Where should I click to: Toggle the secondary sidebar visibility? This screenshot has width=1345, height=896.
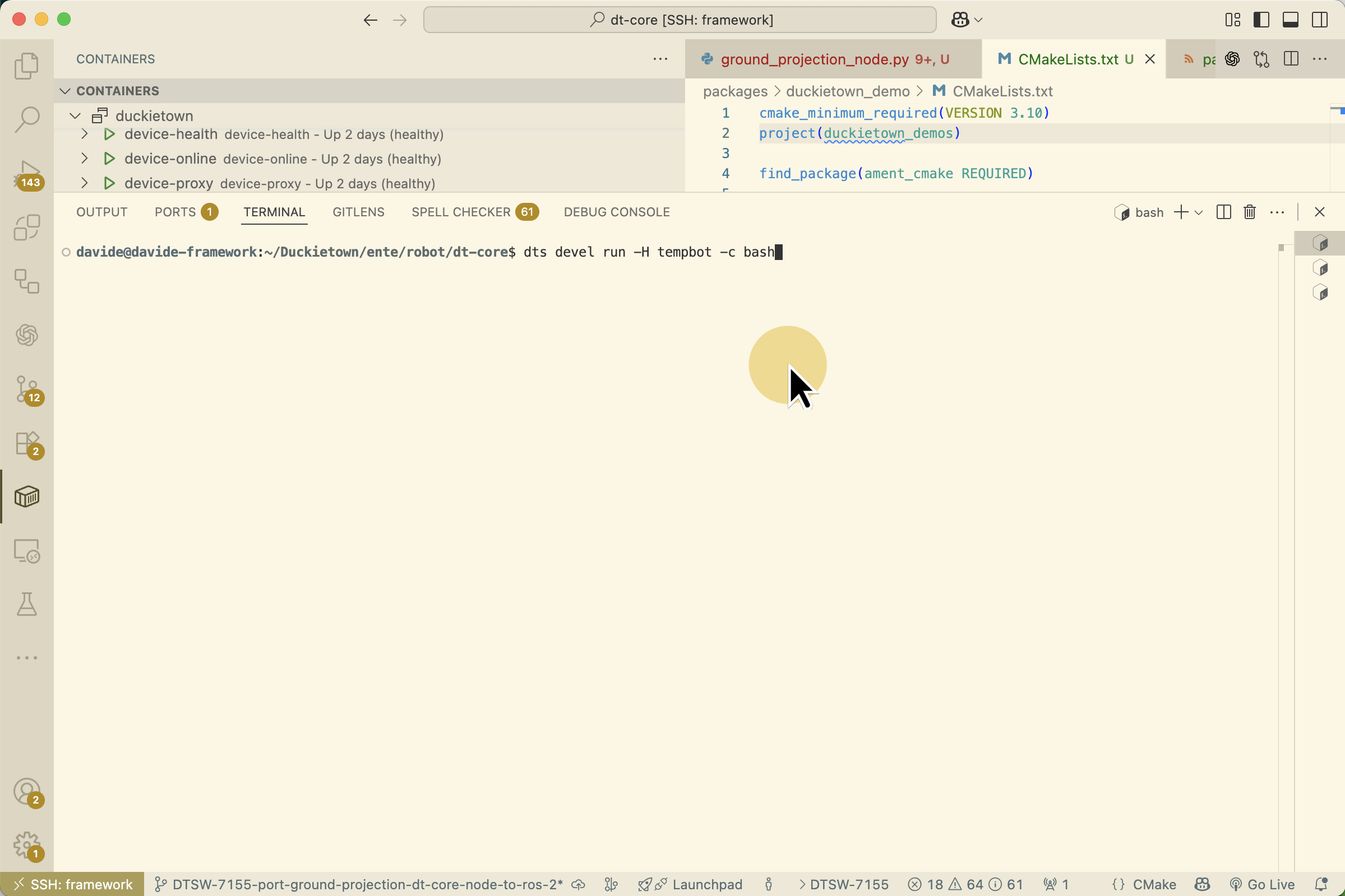(x=1319, y=20)
